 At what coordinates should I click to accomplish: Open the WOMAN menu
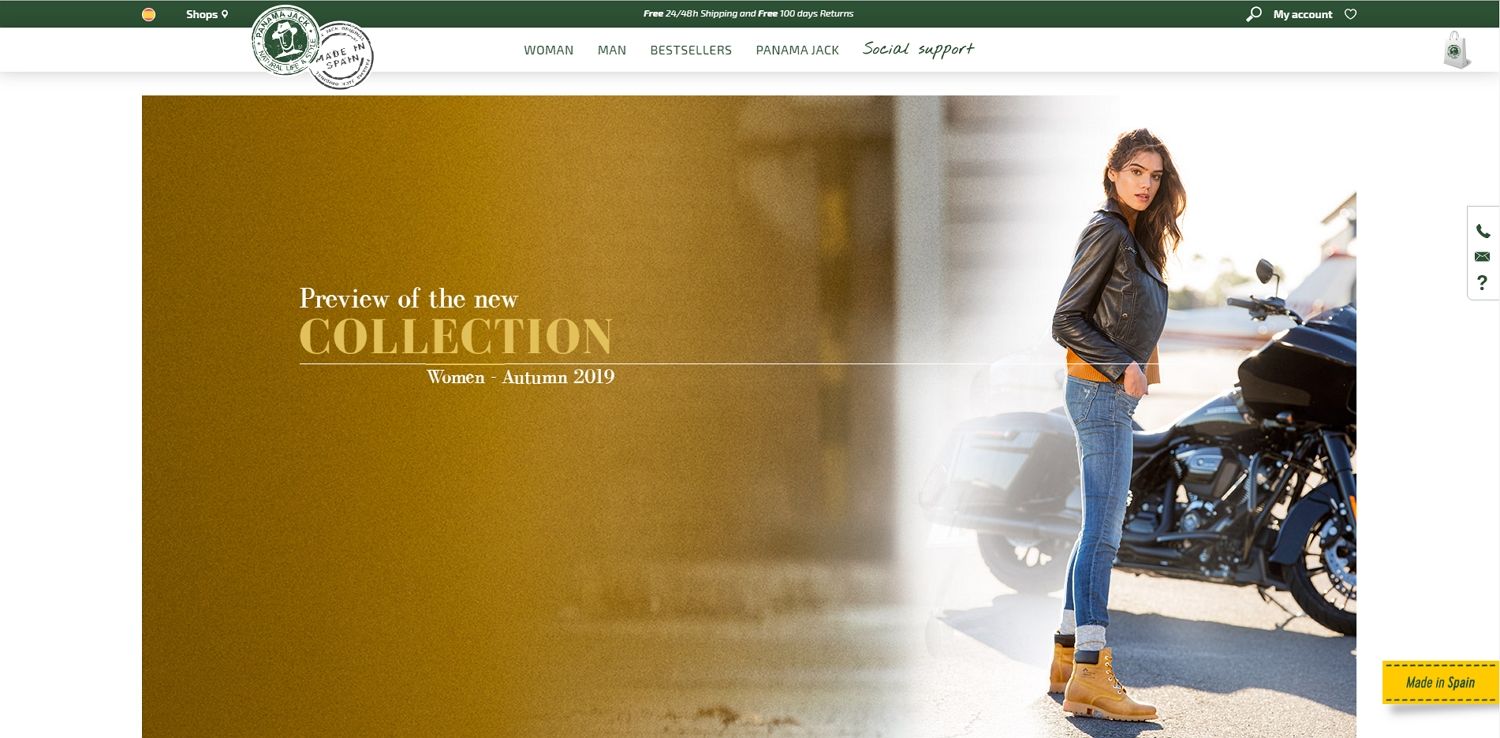pos(549,50)
